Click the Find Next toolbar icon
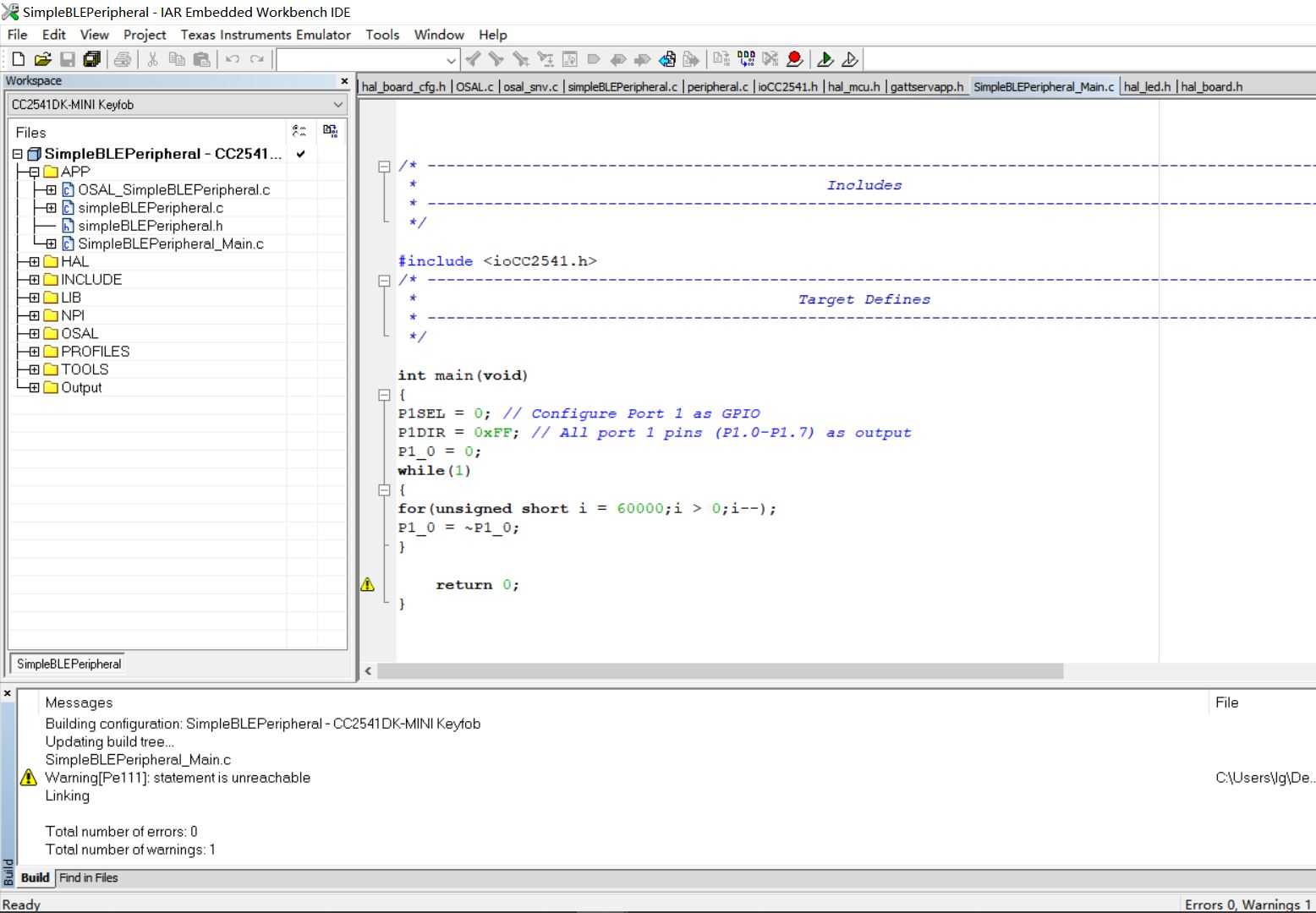The image size is (1316, 913). [496, 59]
